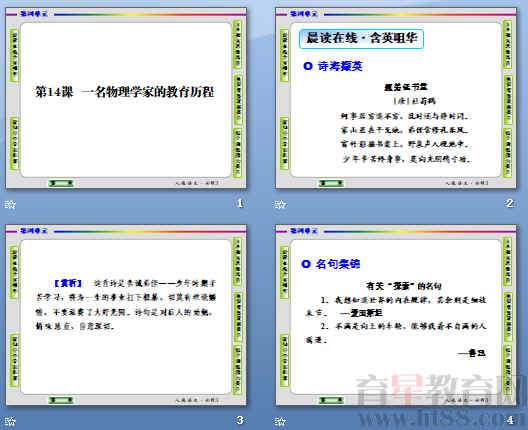The image size is (528, 430).
Task: Click the green bottom button on slide 2
Action: 331,183
